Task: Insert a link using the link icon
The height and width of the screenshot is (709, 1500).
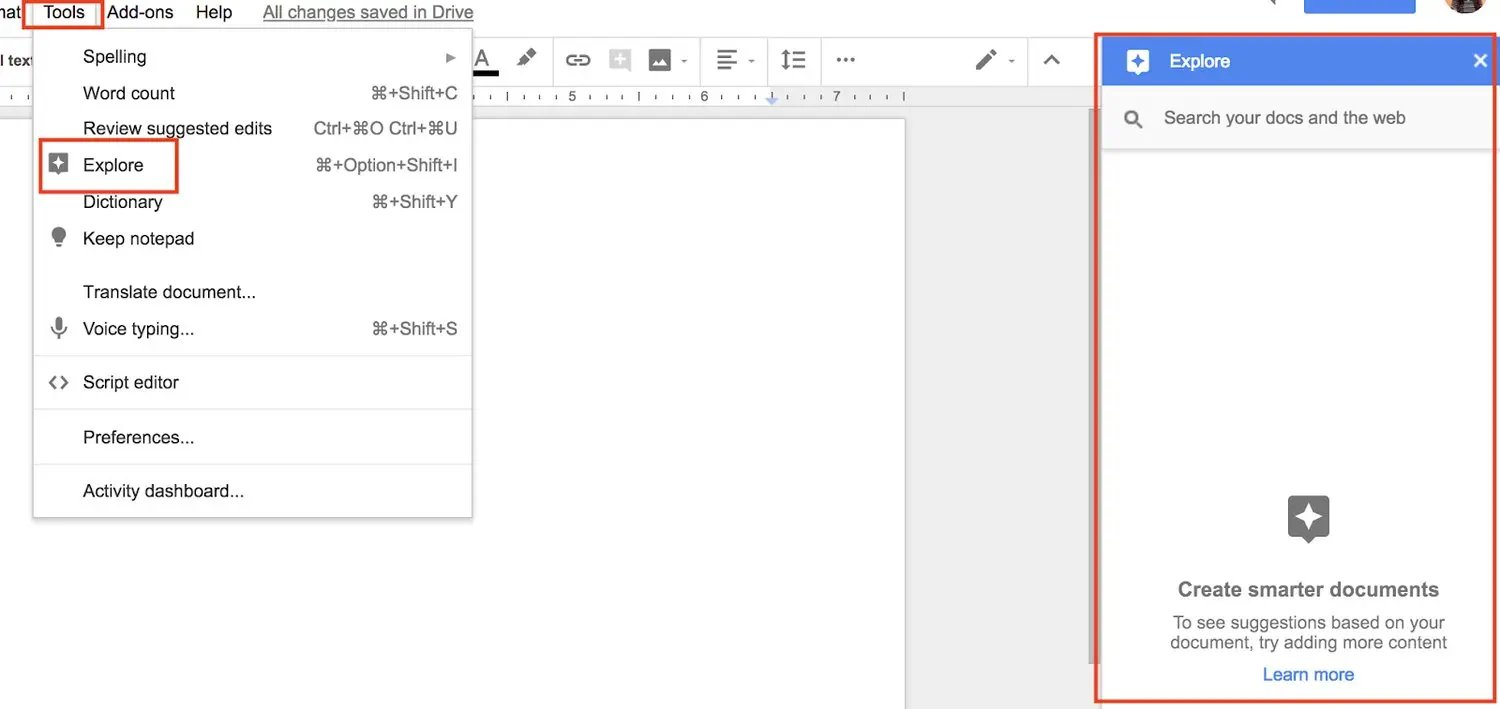Action: 578,60
